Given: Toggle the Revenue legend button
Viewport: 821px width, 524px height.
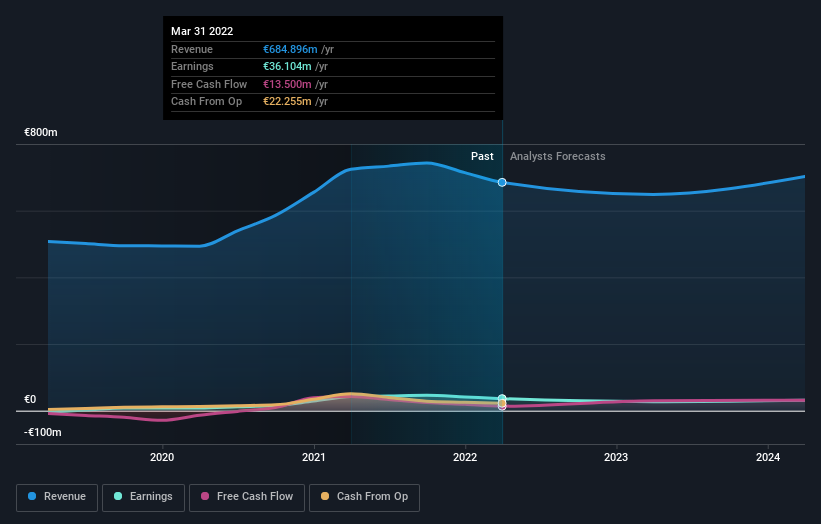Looking at the screenshot, I should pyautogui.click(x=57, y=497).
